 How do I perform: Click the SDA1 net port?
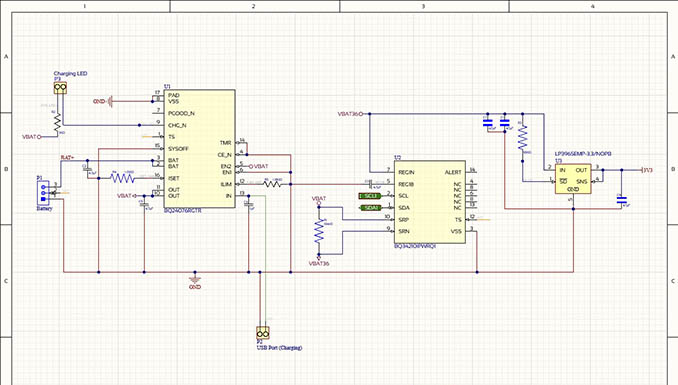pyautogui.click(x=370, y=208)
